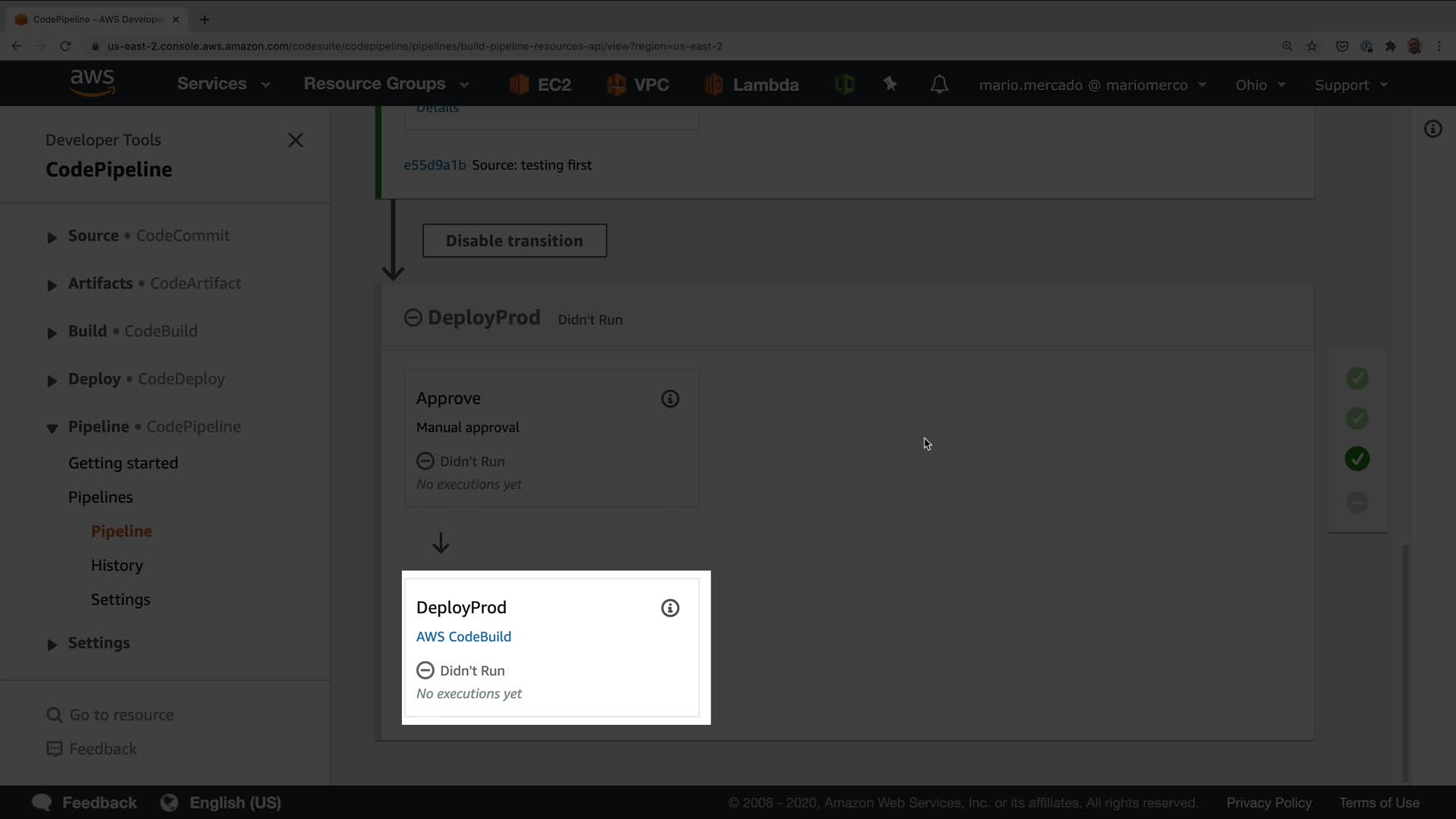Click Approve action info icon
Viewport: 1456px width, 819px height.
(x=670, y=399)
